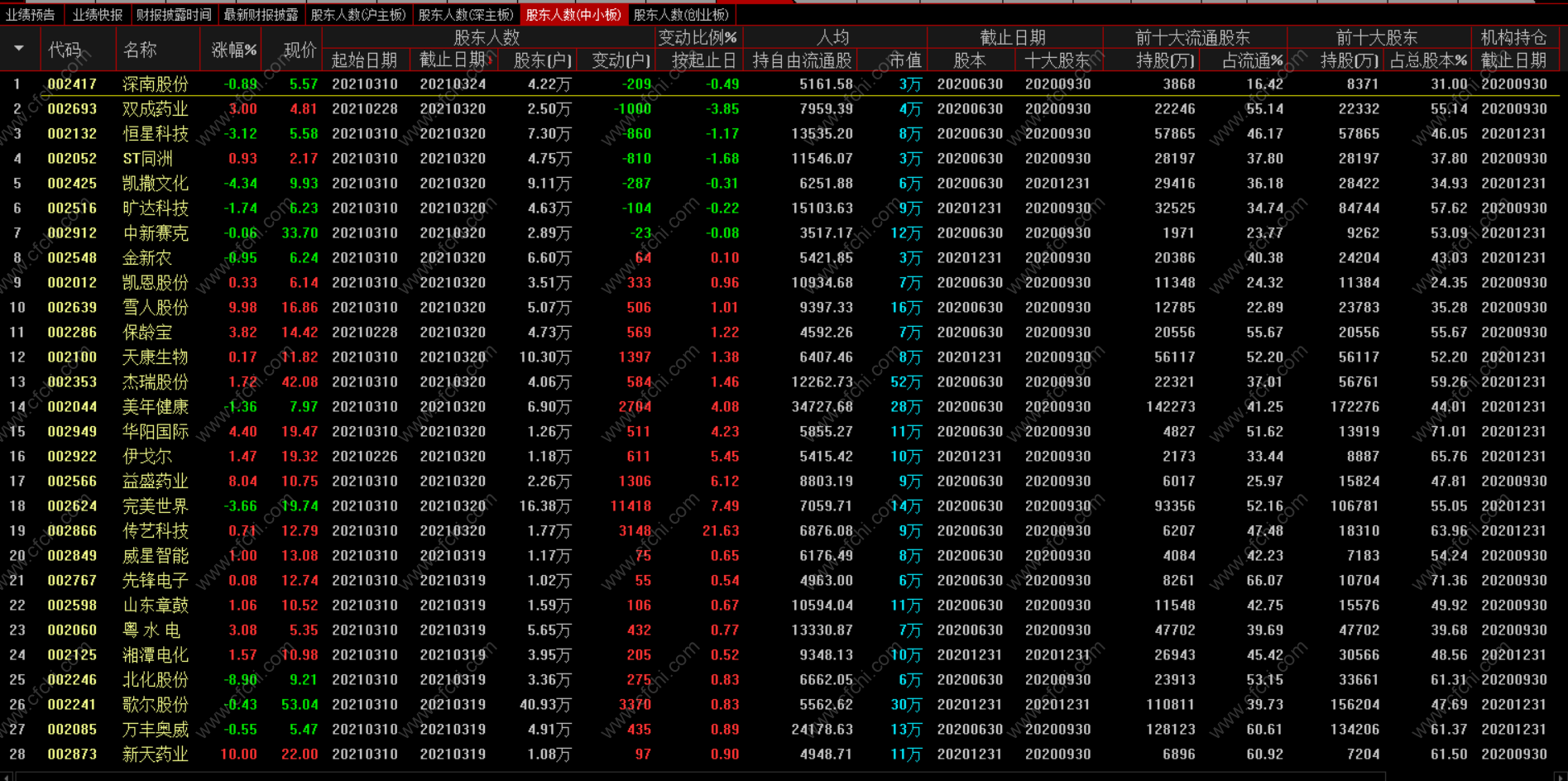The height and width of the screenshot is (781, 1568).
Task: Select the 最新财报披露 tab
Action: [x=261, y=15]
